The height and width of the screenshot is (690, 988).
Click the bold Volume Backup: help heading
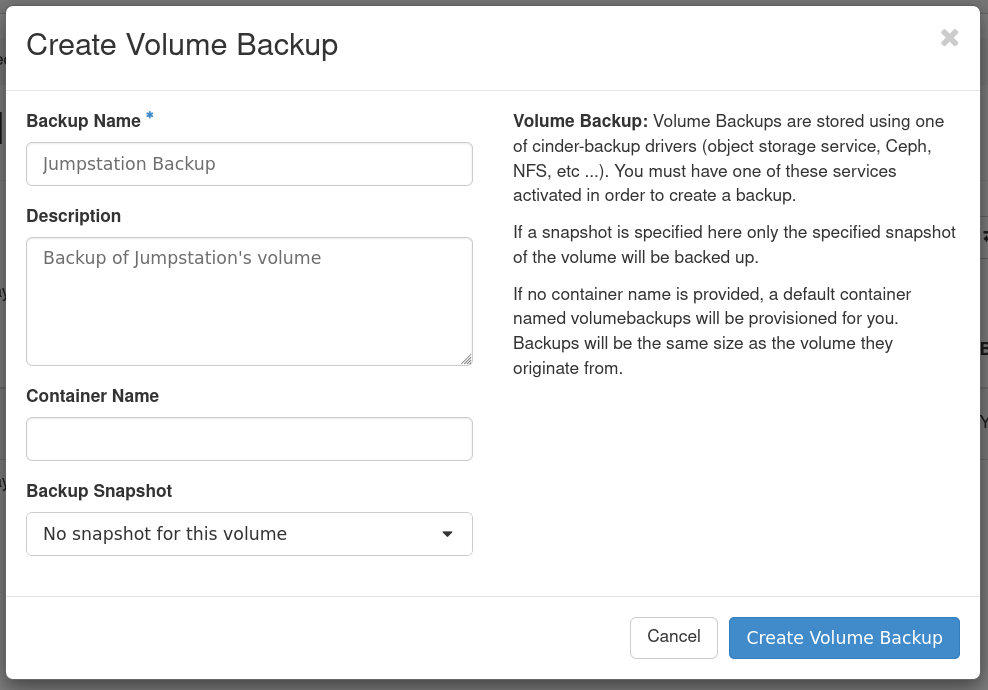tap(580, 121)
